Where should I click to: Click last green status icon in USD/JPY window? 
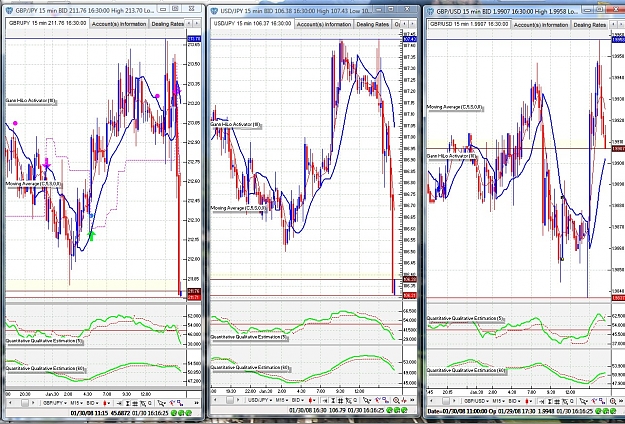click(x=404, y=410)
